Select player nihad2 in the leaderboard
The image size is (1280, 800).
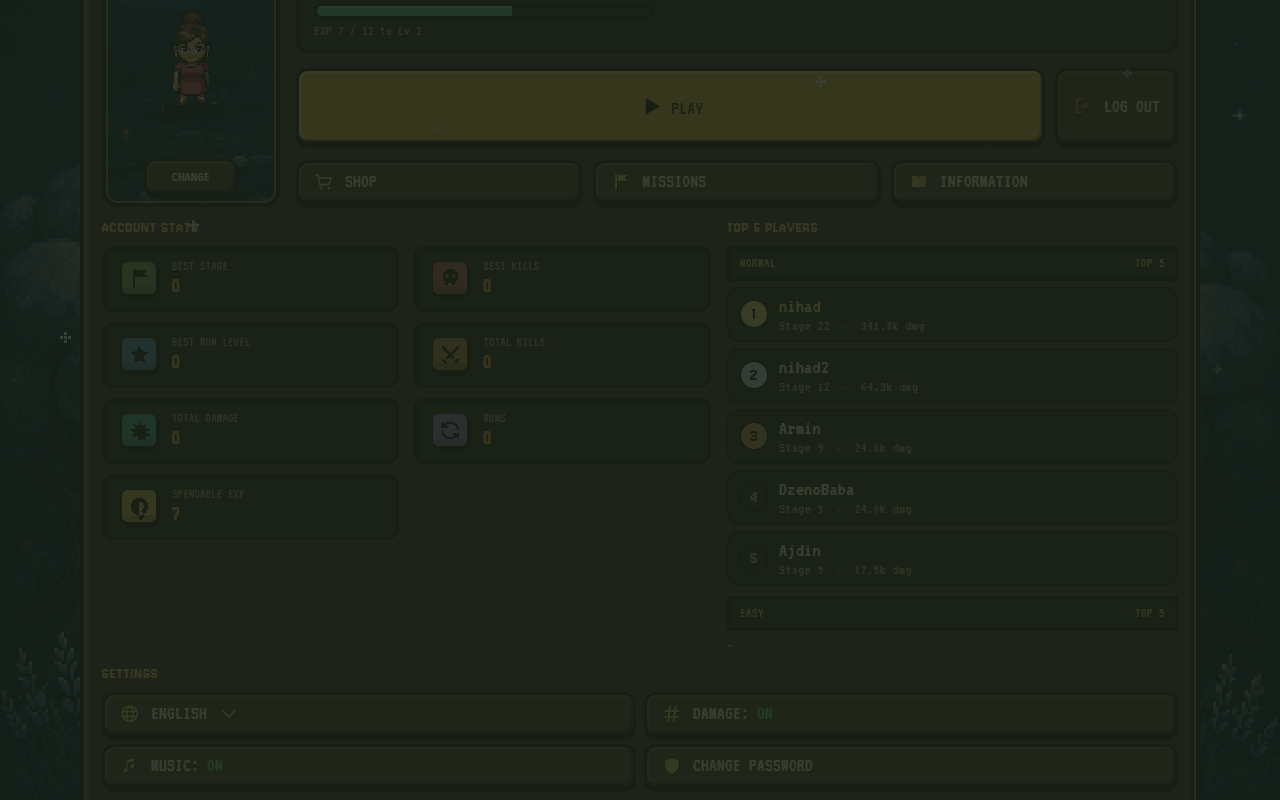click(952, 375)
